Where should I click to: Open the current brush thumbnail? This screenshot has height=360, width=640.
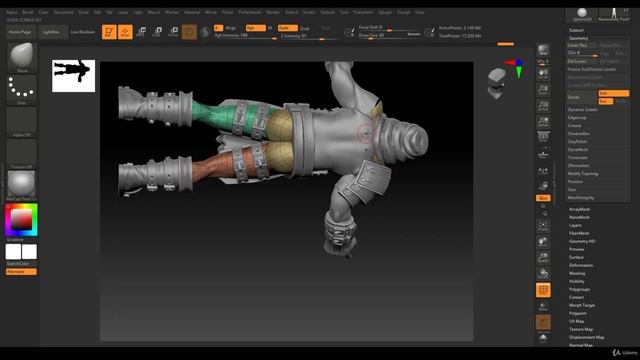click(x=22, y=57)
